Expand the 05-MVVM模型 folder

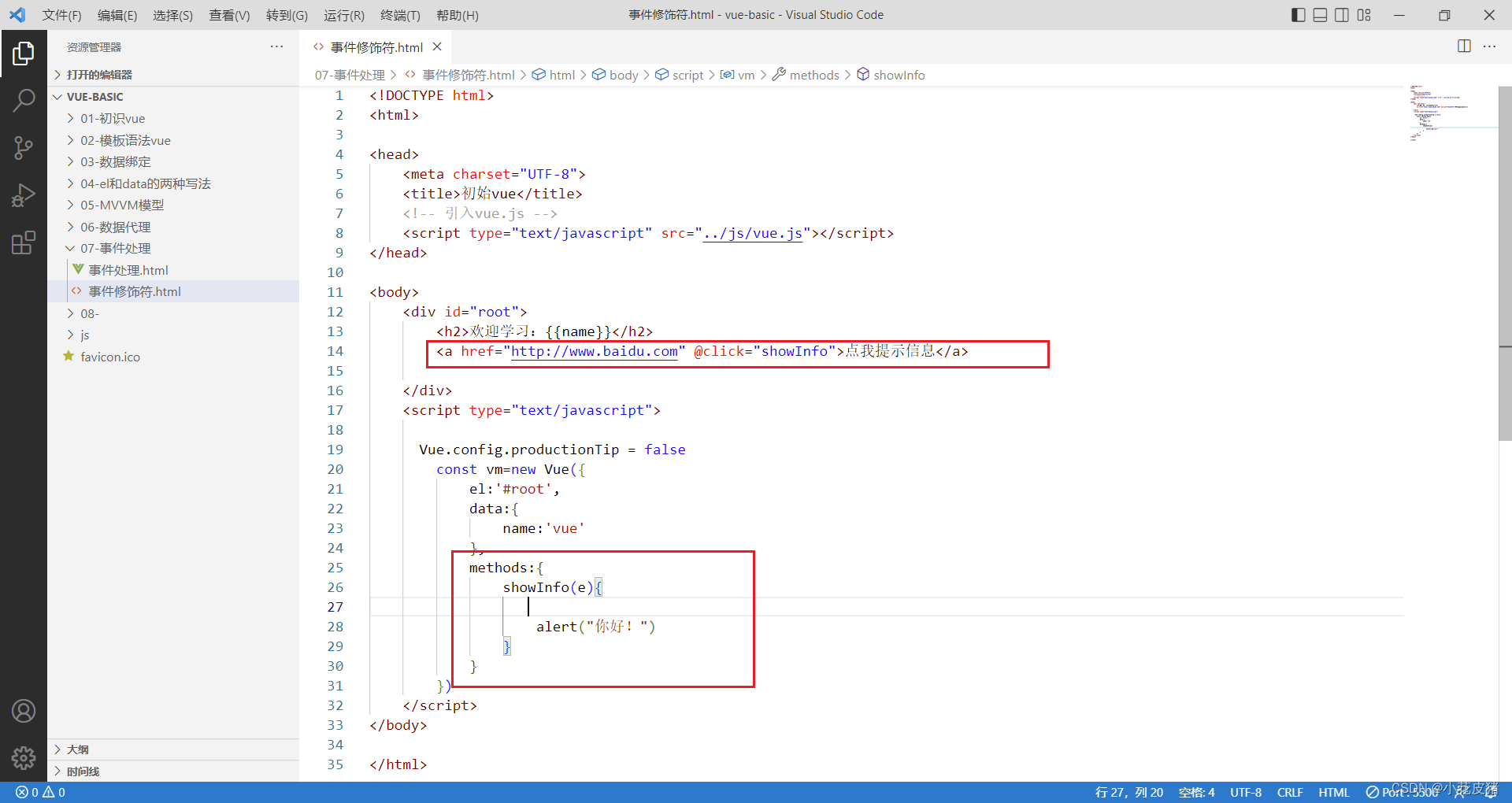point(173,205)
